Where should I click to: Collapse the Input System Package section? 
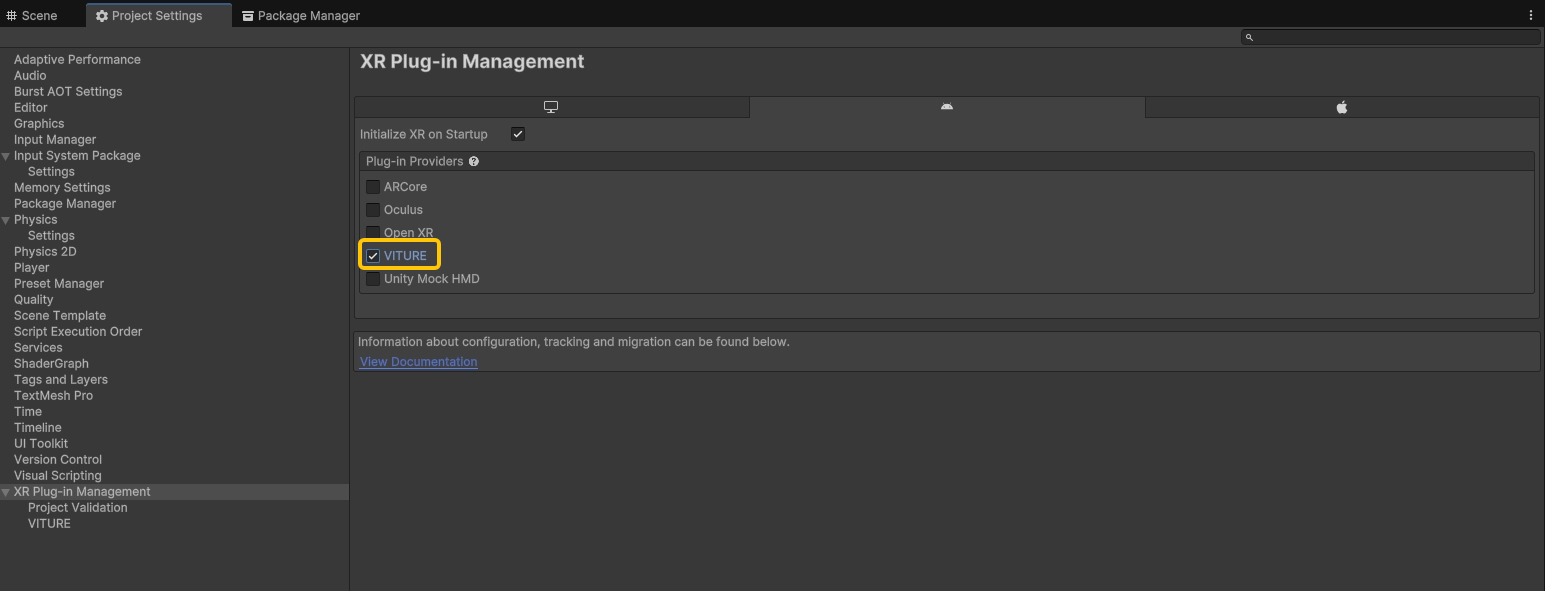click(x=6, y=156)
